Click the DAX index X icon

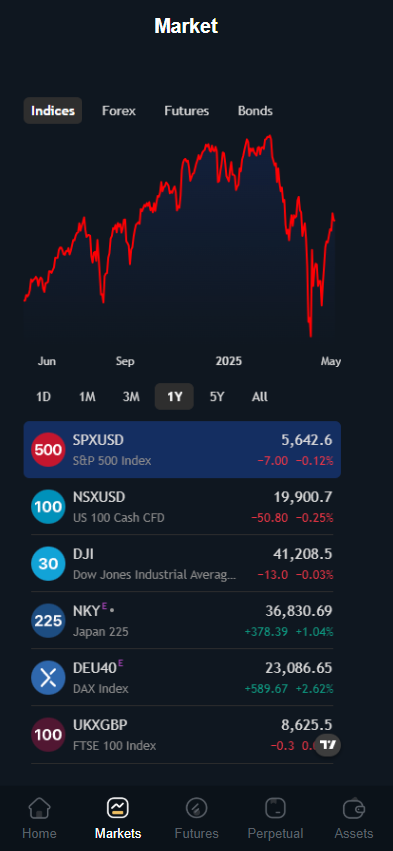[x=48, y=677]
